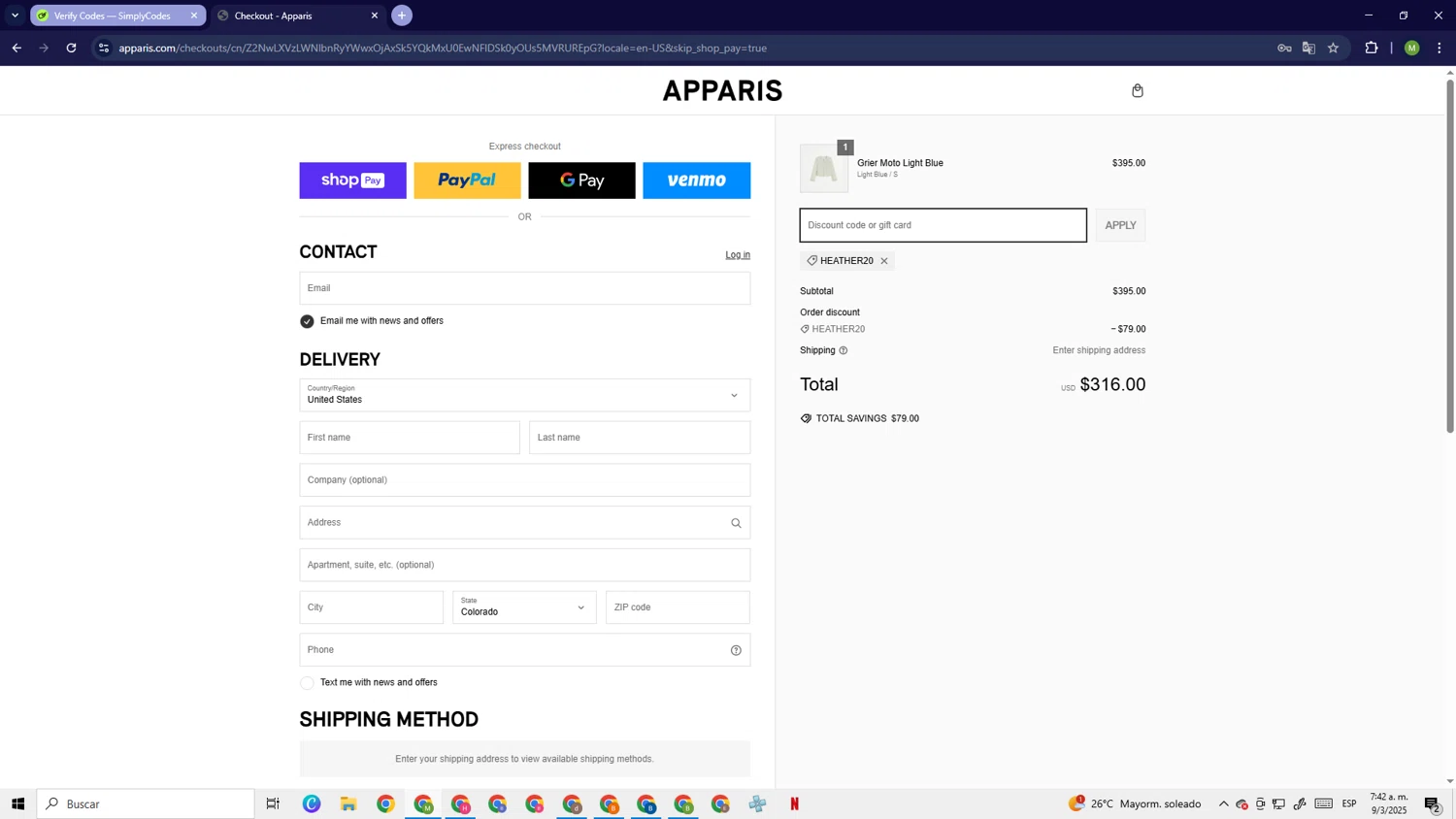Image resolution: width=1456 pixels, height=819 pixels.
Task: Click the shipping info question mark icon
Action: coord(844,350)
